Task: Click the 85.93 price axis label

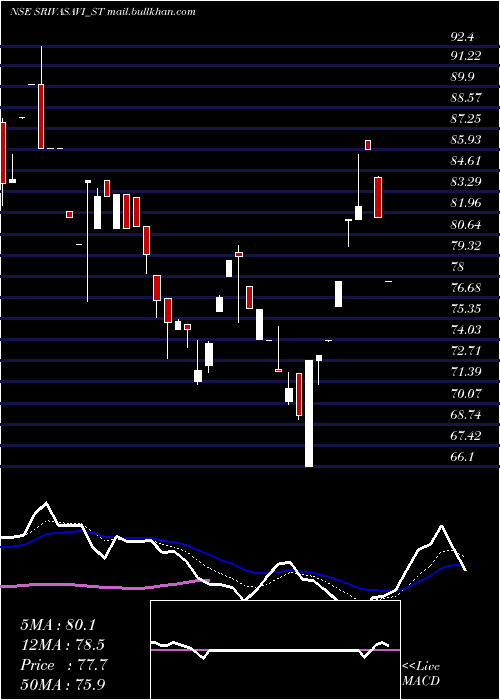Action: pyautogui.click(x=466, y=140)
